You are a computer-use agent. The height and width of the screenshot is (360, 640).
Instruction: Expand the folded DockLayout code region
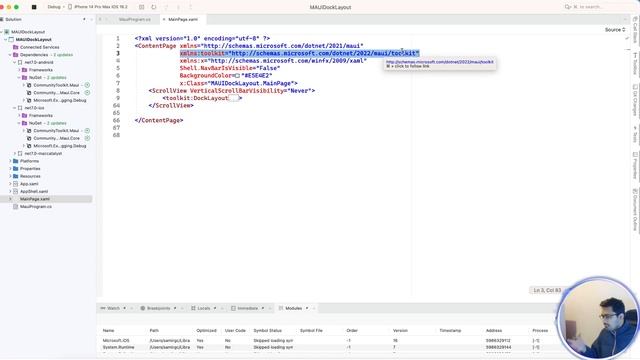click(x=233, y=98)
